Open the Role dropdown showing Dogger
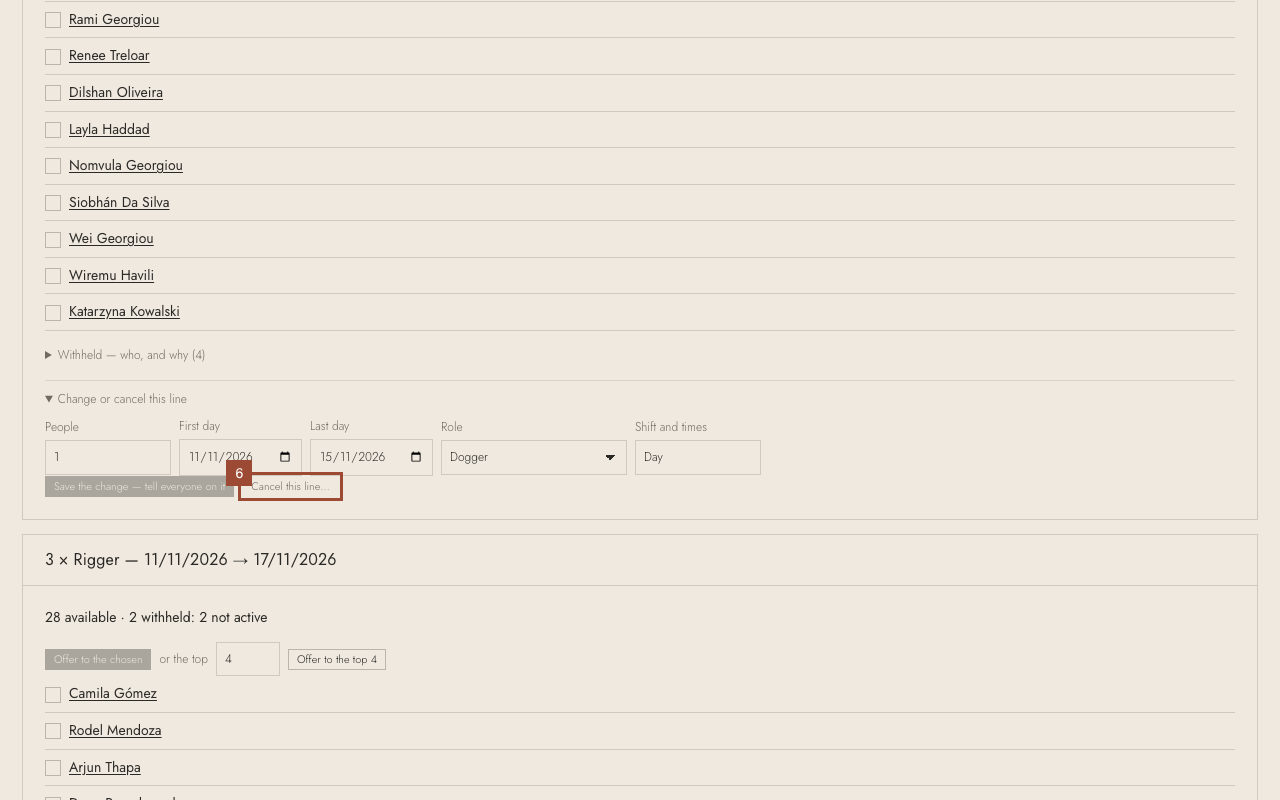 [x=534, y=457]
